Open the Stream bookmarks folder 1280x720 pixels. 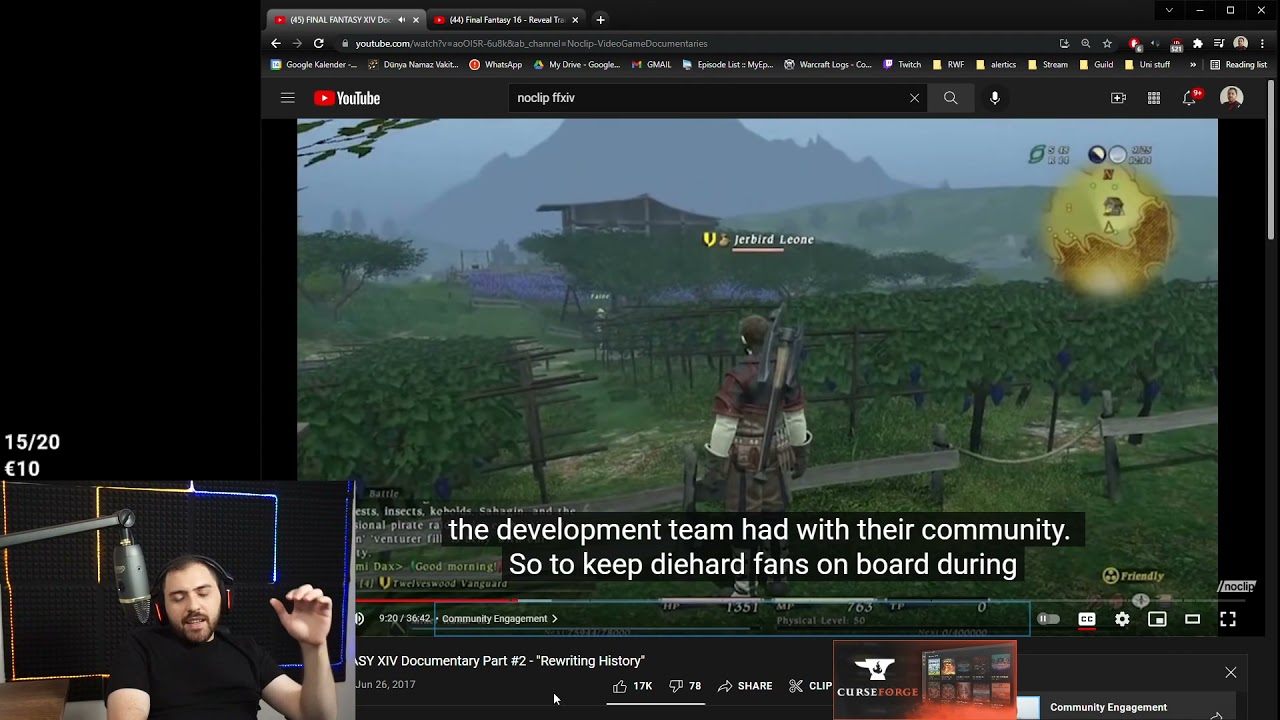[x=1047, y=65]
